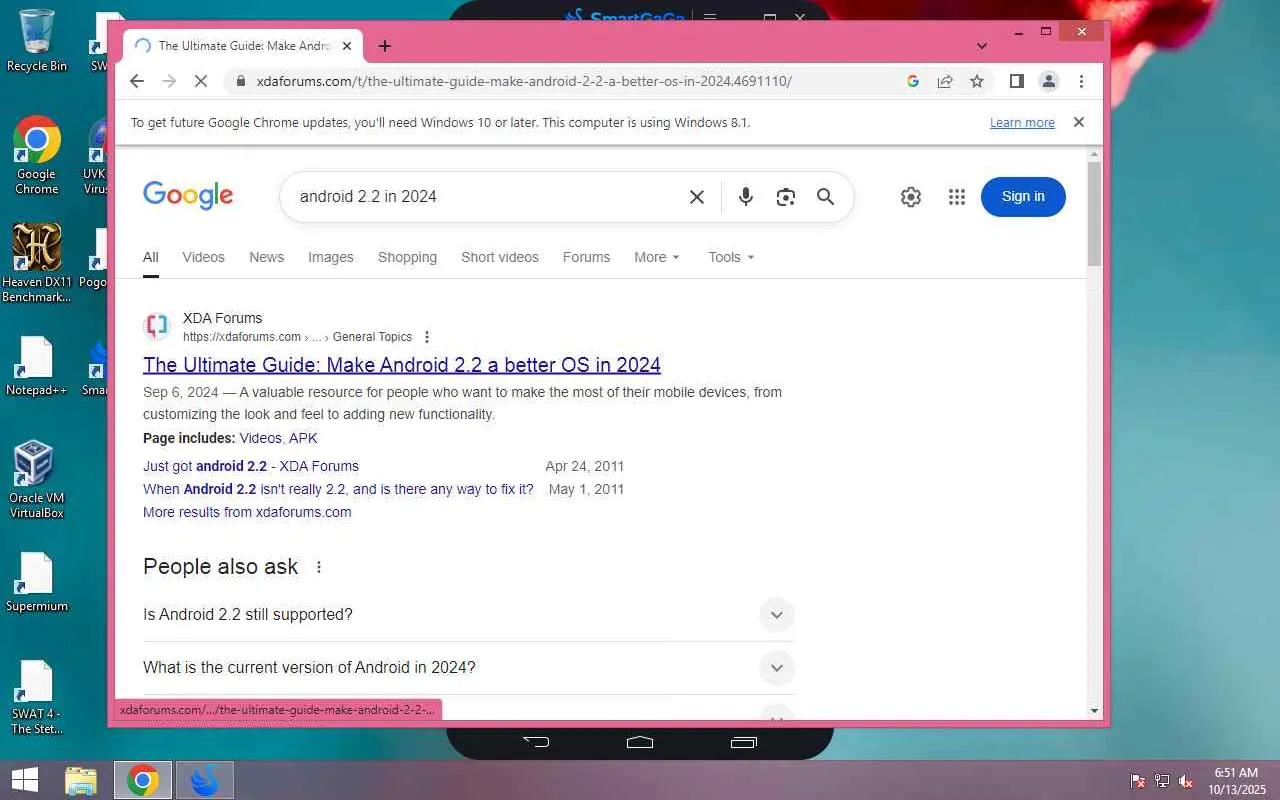Expand the More search categories

coord(657,257)
